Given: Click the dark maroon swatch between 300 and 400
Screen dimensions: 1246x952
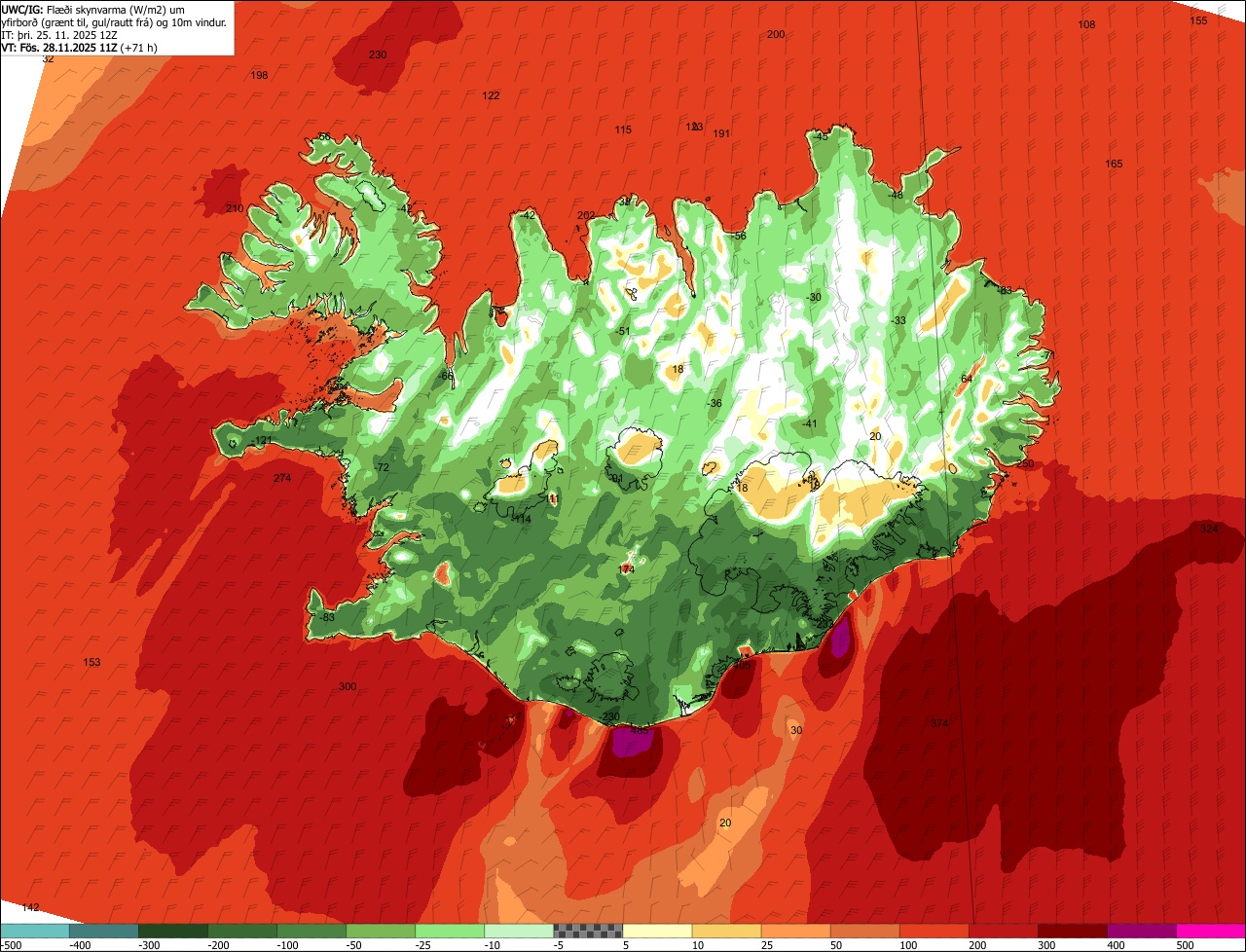Looking at the screenshot, I should (1072, 931).
